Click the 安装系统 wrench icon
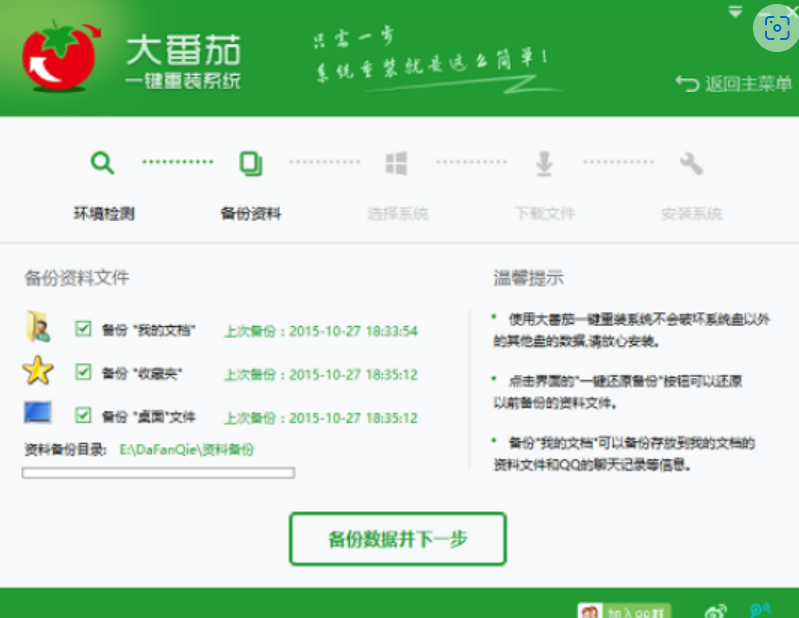Viewport: 799px width, 618px height. click(691, 163)
